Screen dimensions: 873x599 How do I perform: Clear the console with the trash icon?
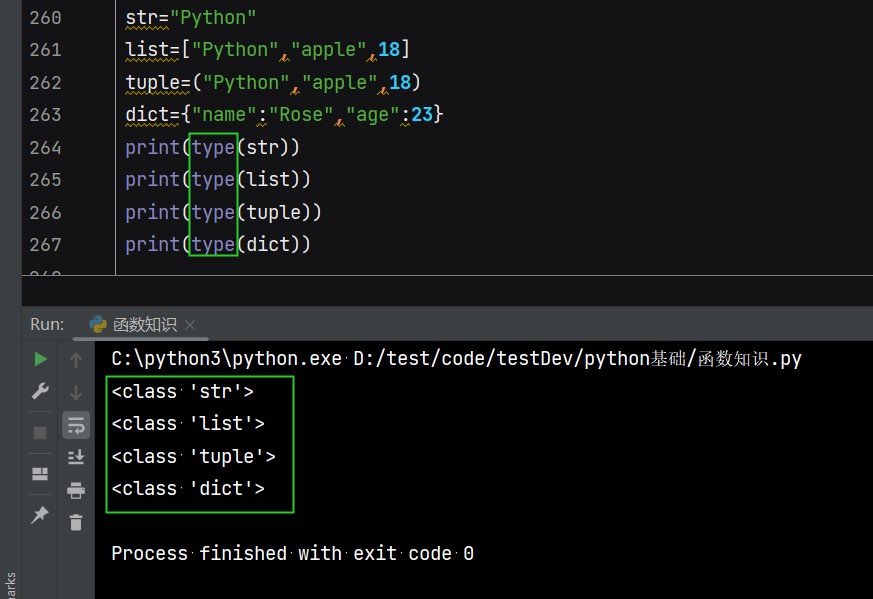click(x=76, y=521)
